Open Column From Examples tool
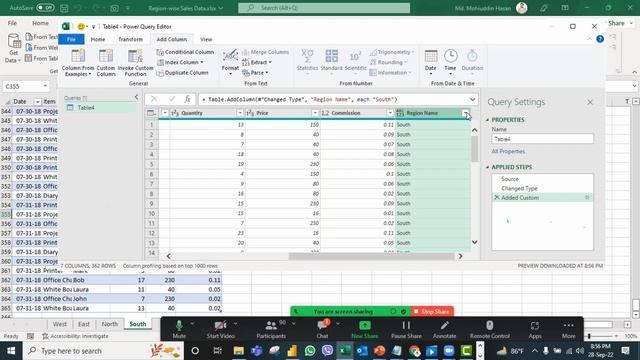 tap(78, 62)
